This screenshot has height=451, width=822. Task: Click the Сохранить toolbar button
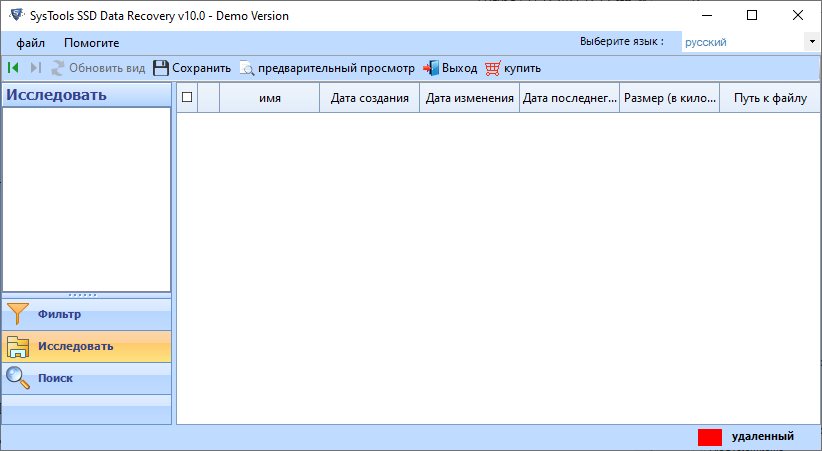[x=192, y=68]
